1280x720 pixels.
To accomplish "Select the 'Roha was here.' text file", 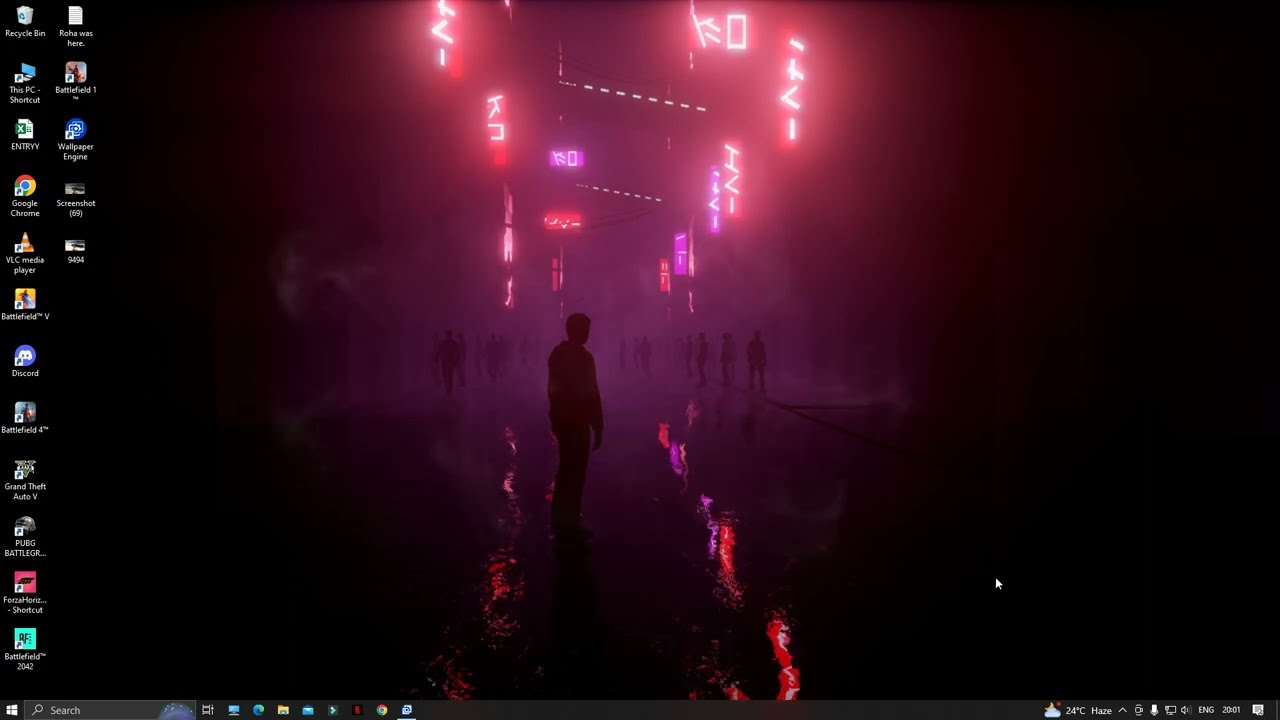I will click(x=75, y=27).
